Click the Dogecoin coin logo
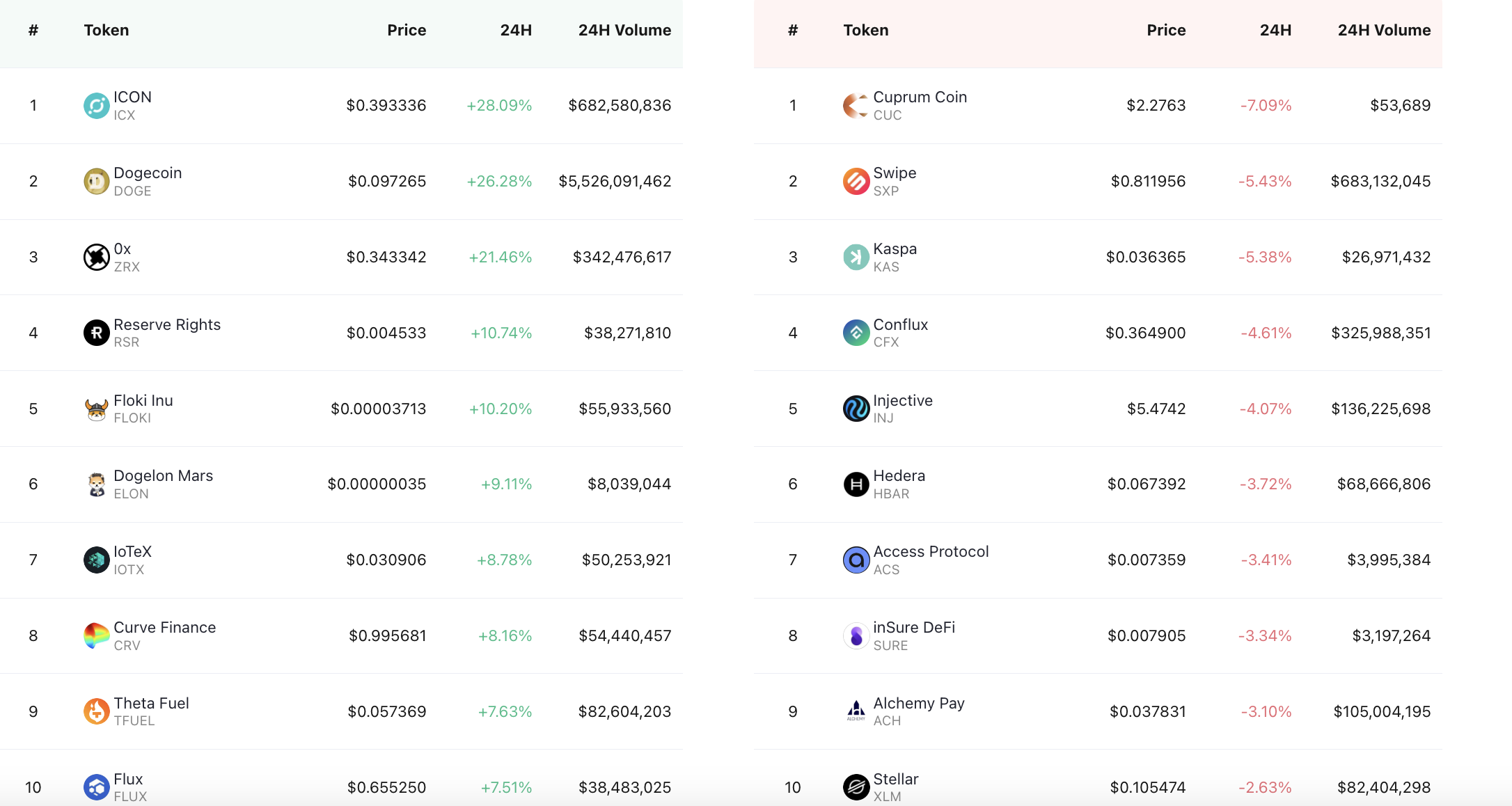Screen dimensions: 1512x806 pos(96,182)
